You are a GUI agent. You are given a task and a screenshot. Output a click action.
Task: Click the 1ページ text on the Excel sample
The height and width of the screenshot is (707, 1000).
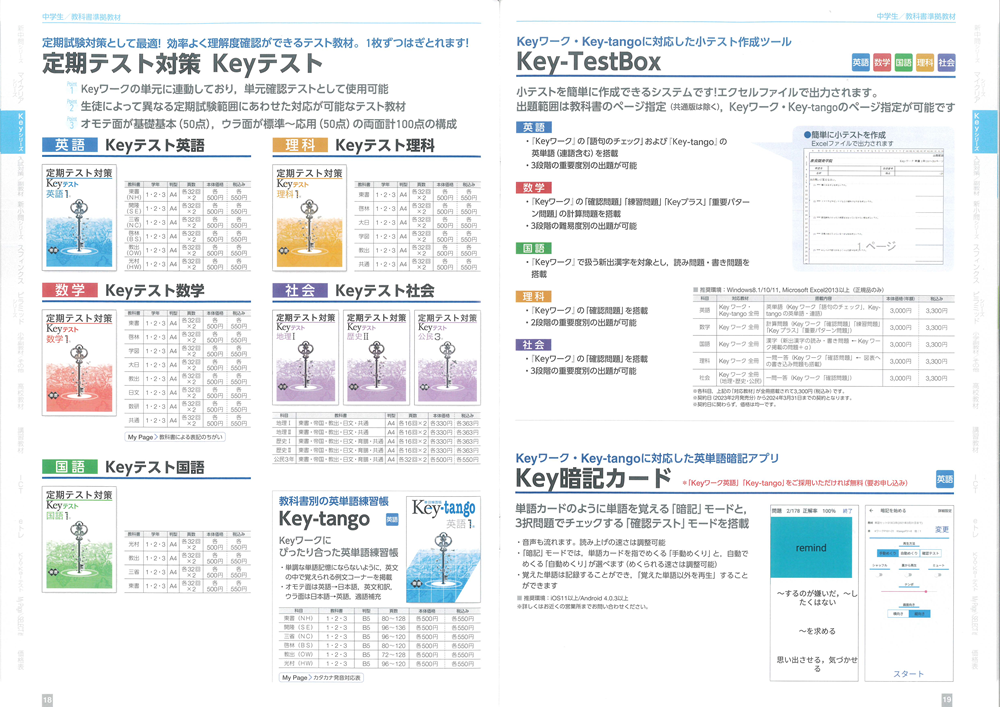877,246
